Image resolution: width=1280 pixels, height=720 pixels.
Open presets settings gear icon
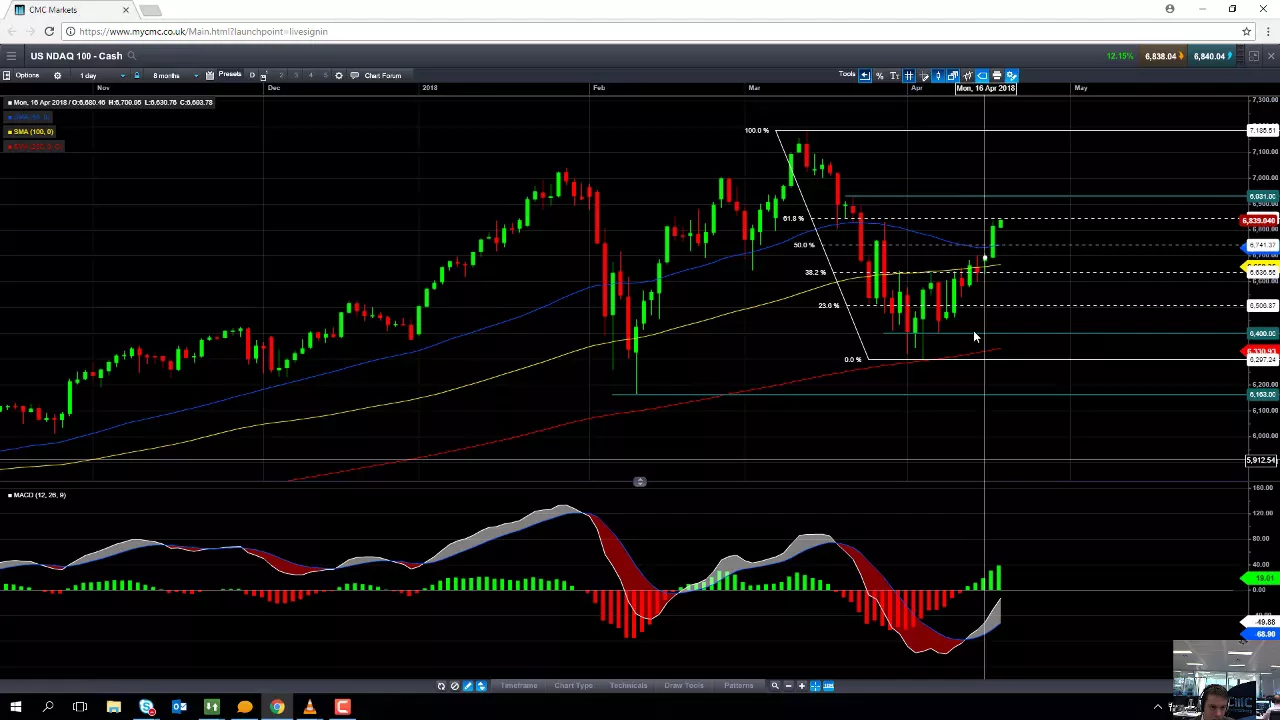[x=339, y=76]
